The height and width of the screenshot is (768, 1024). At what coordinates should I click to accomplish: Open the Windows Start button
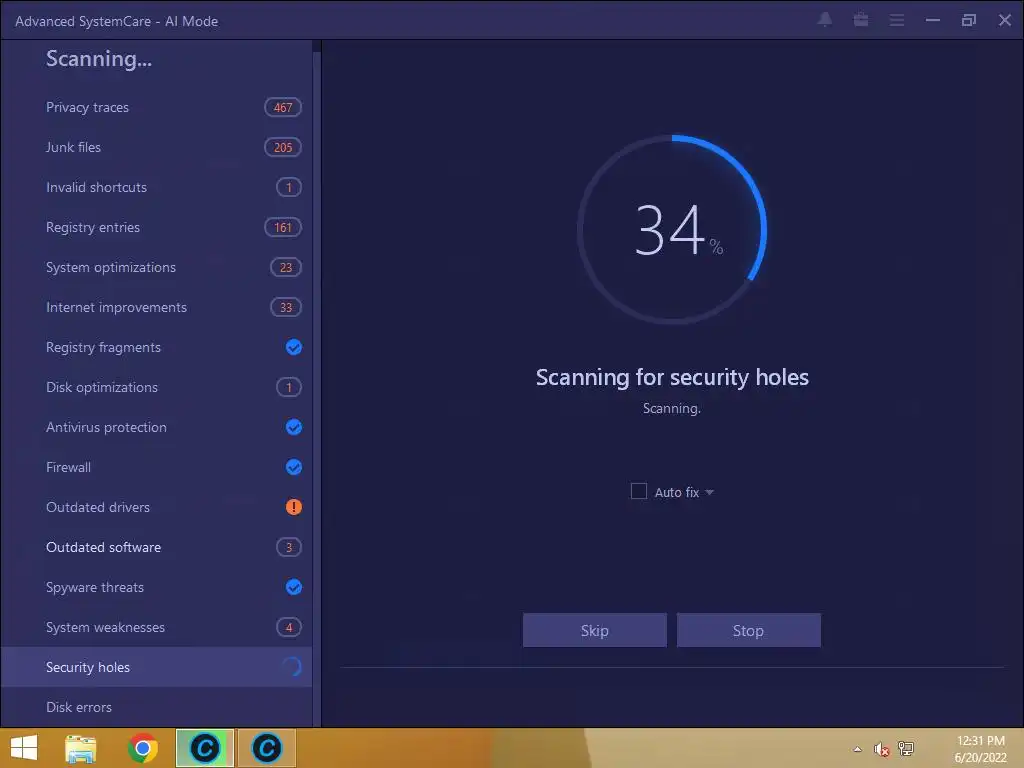coord(24,748)
